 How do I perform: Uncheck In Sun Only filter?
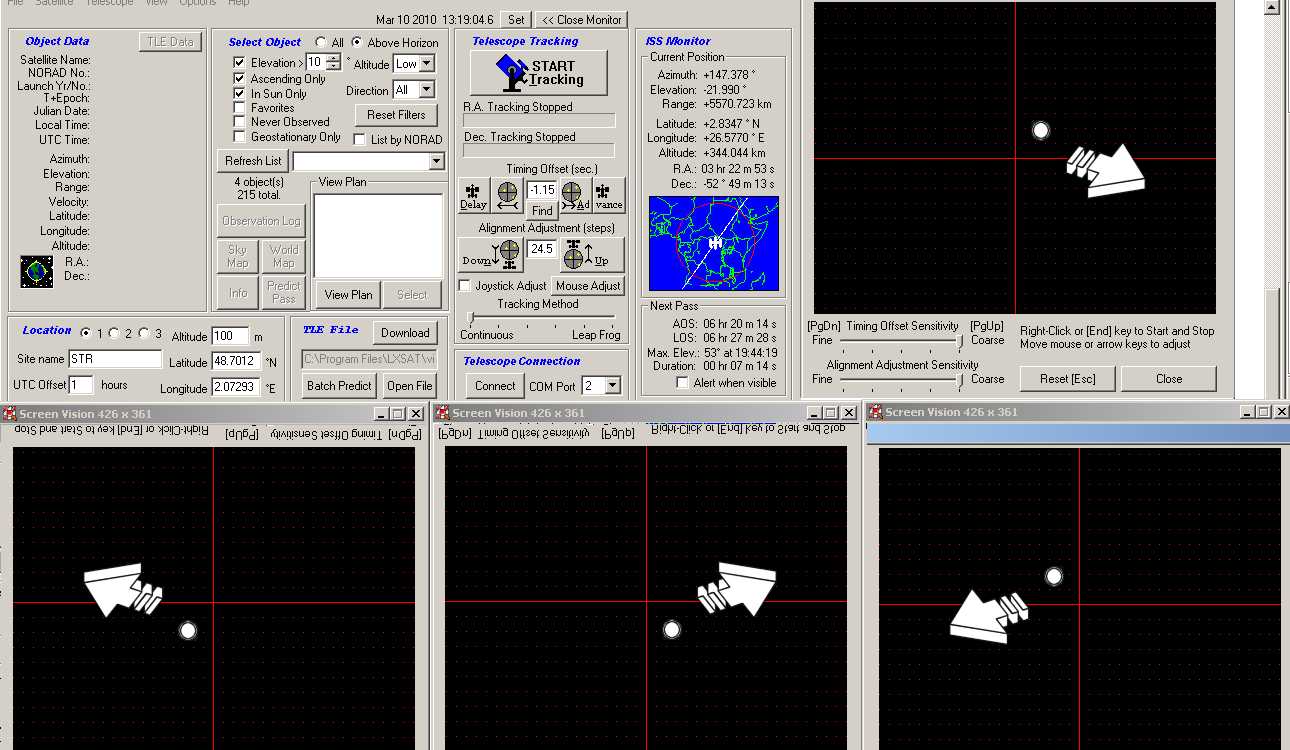239,93
